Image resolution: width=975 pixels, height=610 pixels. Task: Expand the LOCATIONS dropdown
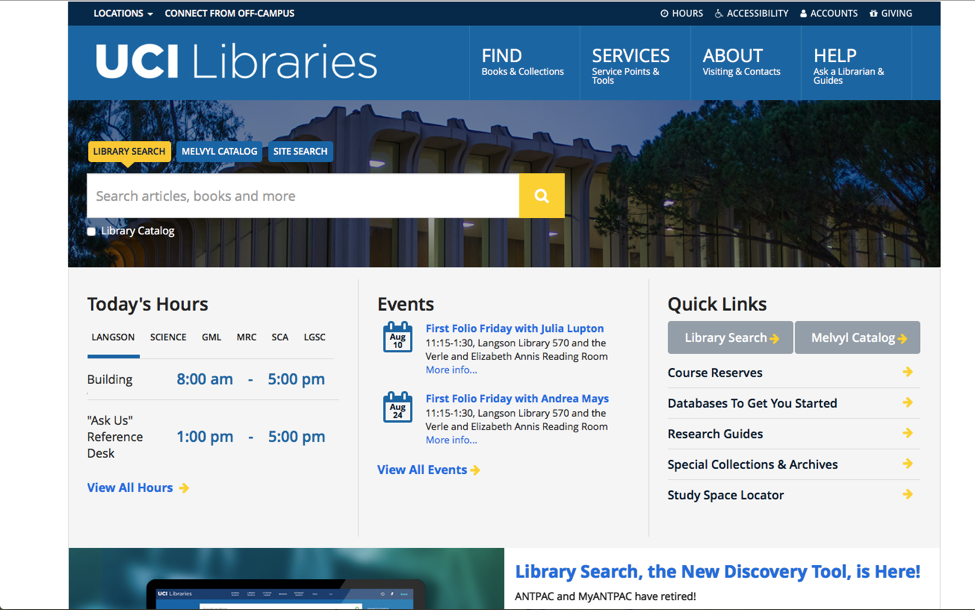(122, 13)
